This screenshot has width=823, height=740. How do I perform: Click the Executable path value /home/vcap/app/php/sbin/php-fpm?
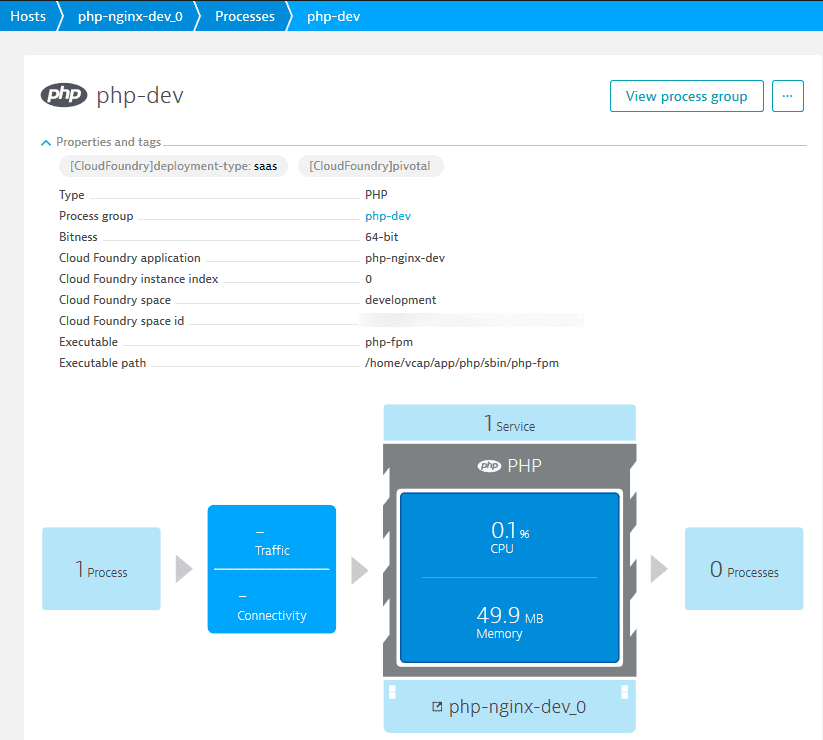point(462,363)
